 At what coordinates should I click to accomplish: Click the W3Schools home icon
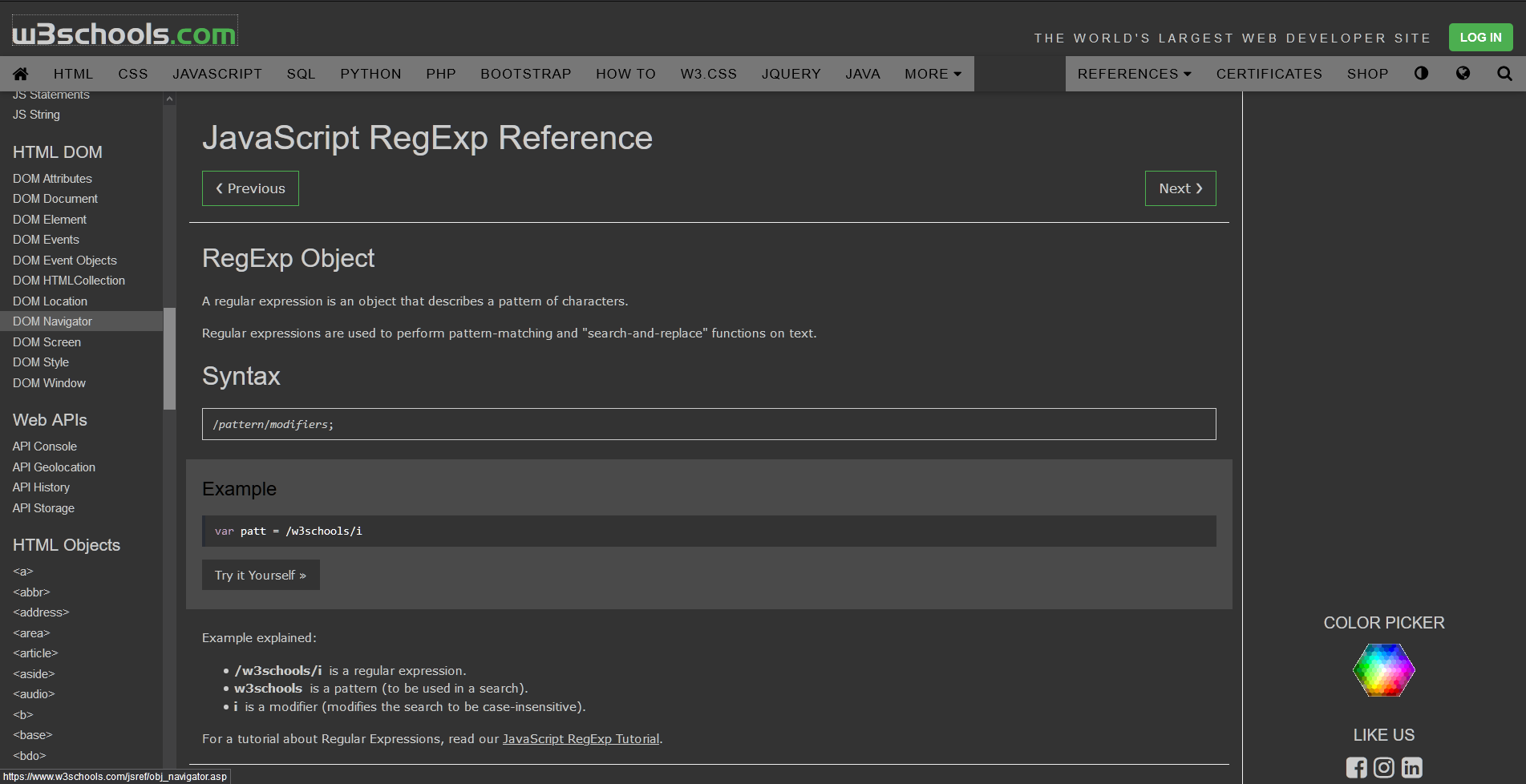tap(21, 73)
